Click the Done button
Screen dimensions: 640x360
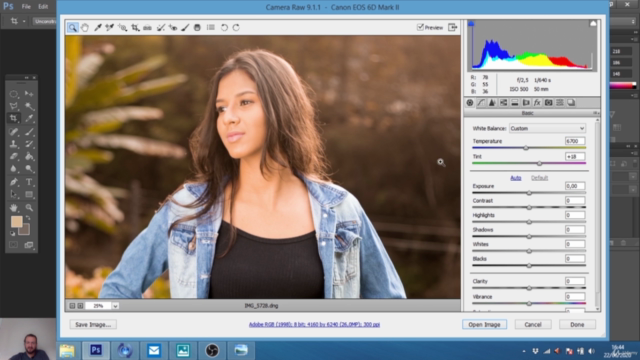point(577,324)
